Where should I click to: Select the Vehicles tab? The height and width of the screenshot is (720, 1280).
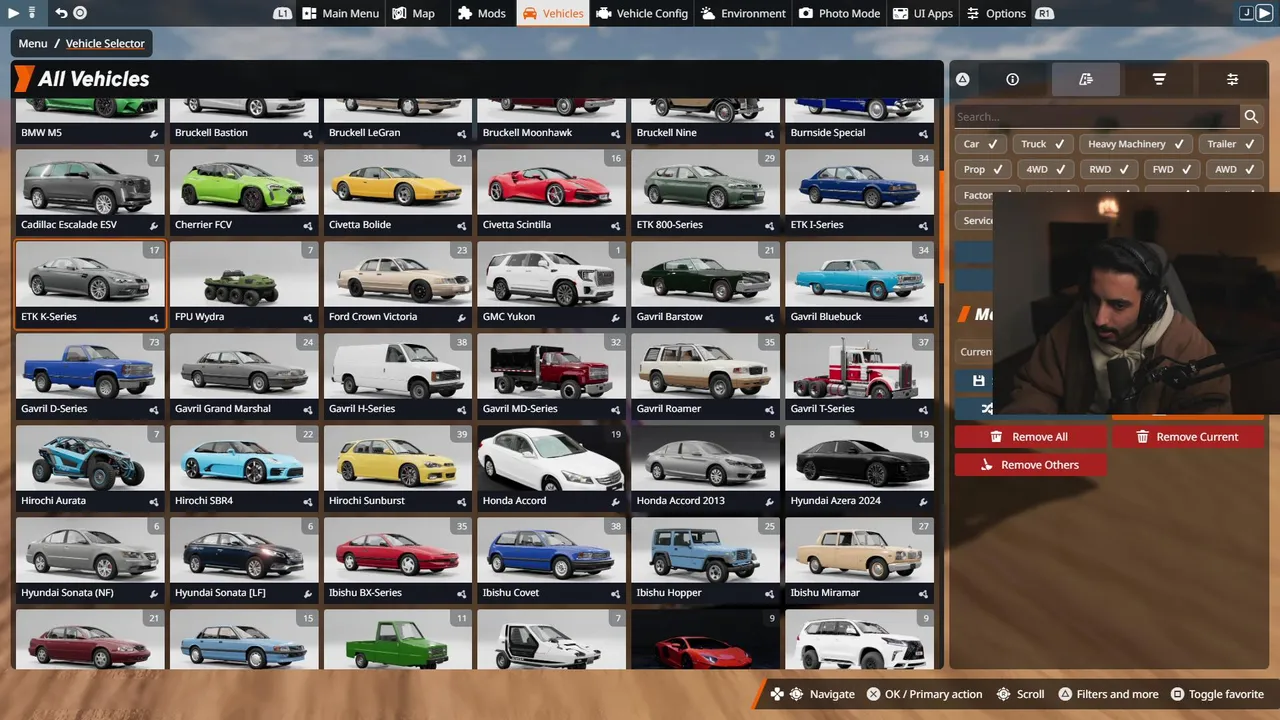tap(553, 13)
